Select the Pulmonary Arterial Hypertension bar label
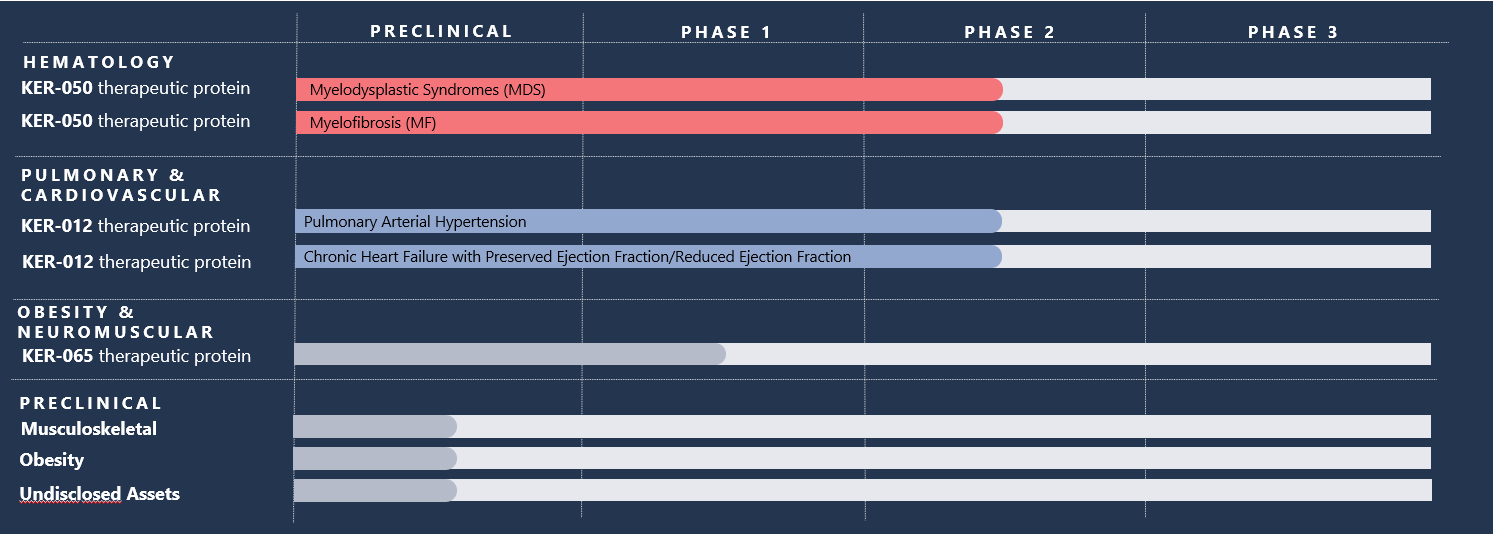Viewport: 1493px width, 534px height. [415, 222]
